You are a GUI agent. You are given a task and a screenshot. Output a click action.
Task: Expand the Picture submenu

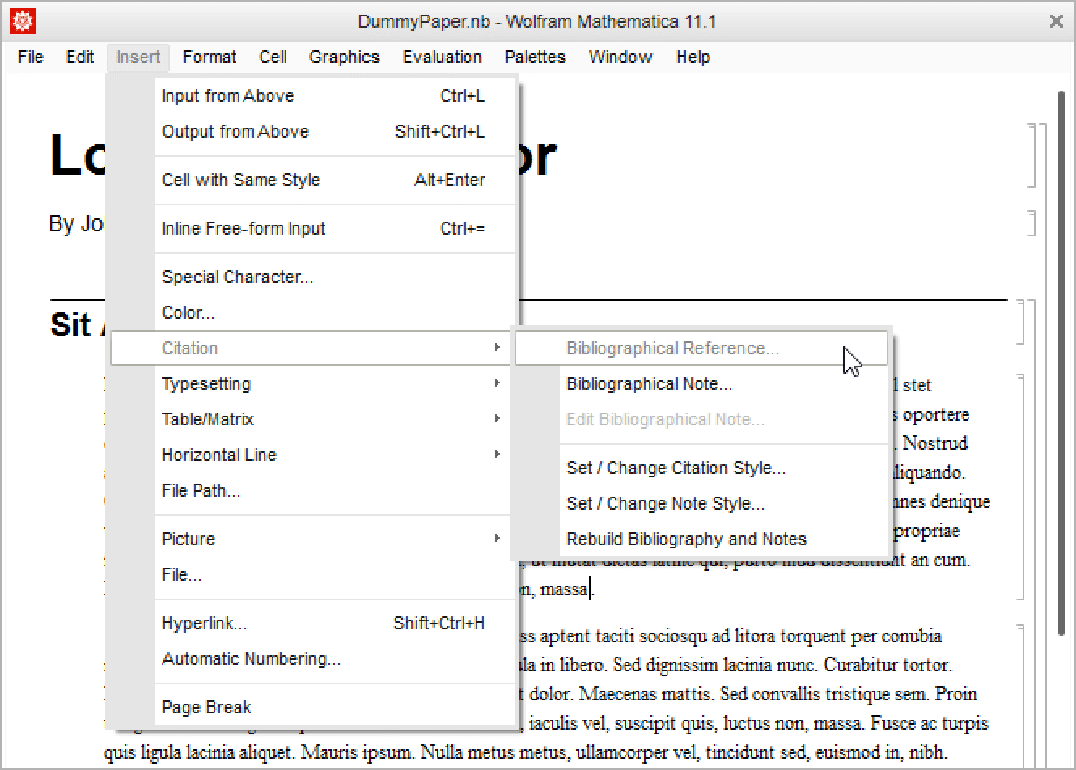(x=188, y=539)
